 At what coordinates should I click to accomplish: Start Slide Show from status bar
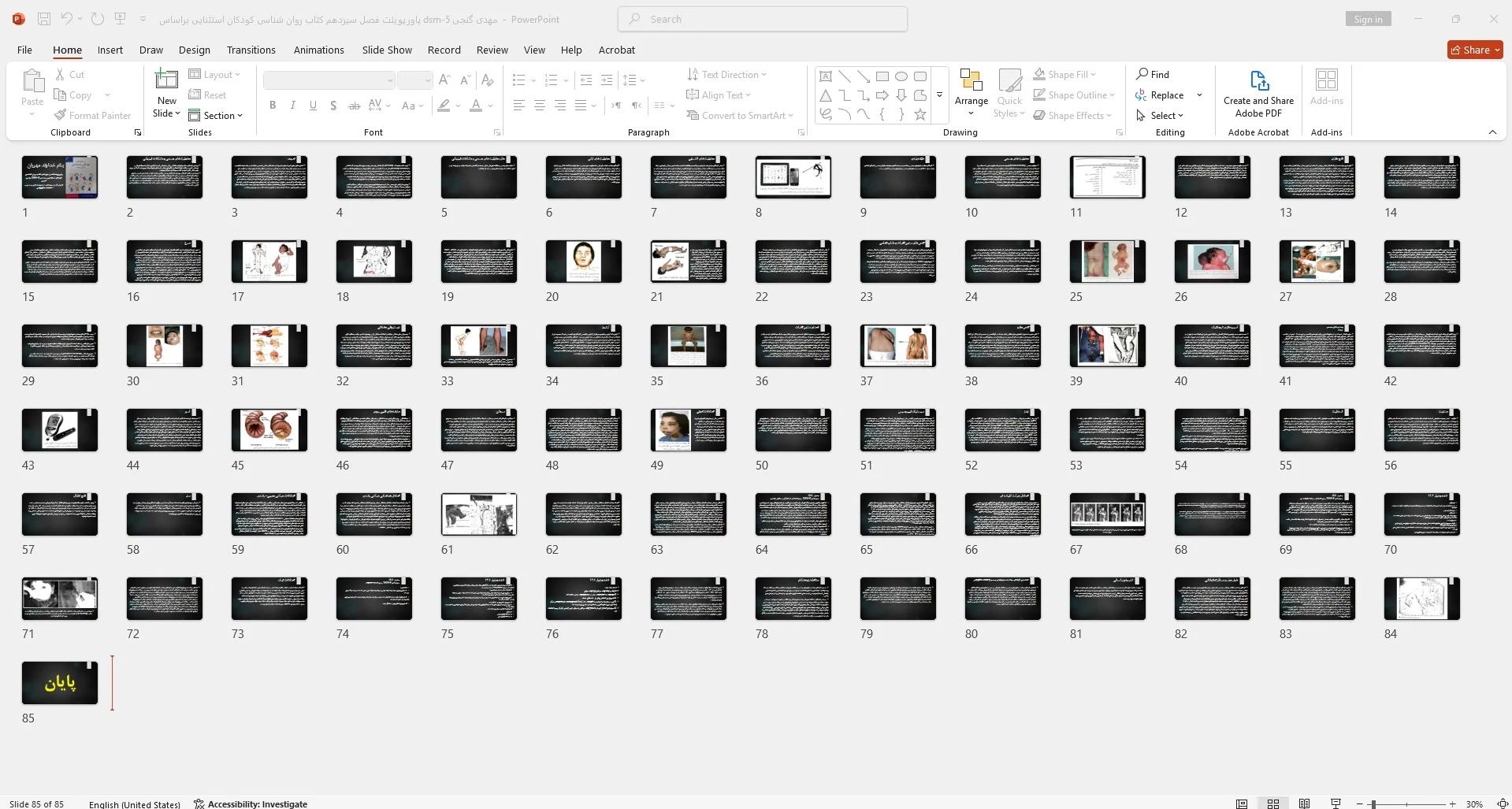click(x=1336, y=803)
